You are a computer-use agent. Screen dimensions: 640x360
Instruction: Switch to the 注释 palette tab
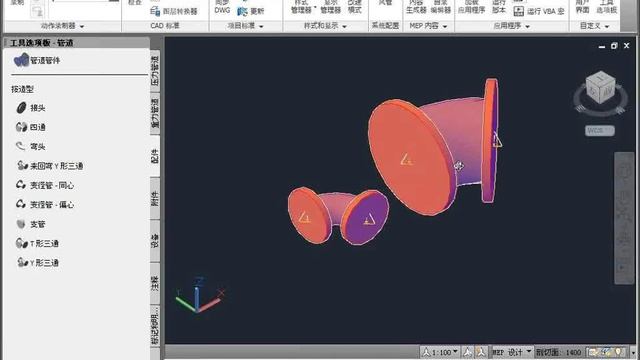click(155, 283)
